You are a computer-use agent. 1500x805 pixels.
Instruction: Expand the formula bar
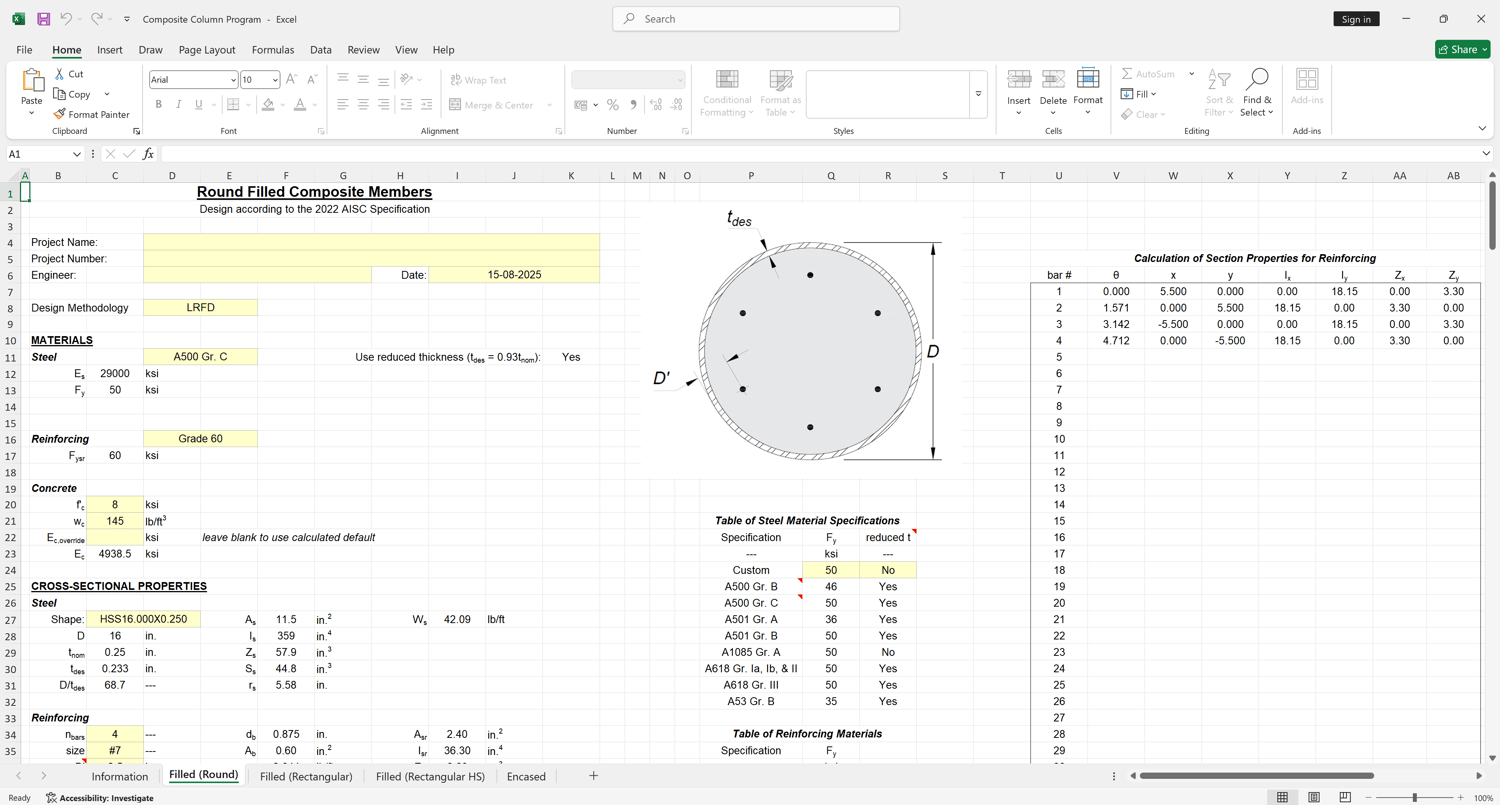click(x=1486, y=154)
